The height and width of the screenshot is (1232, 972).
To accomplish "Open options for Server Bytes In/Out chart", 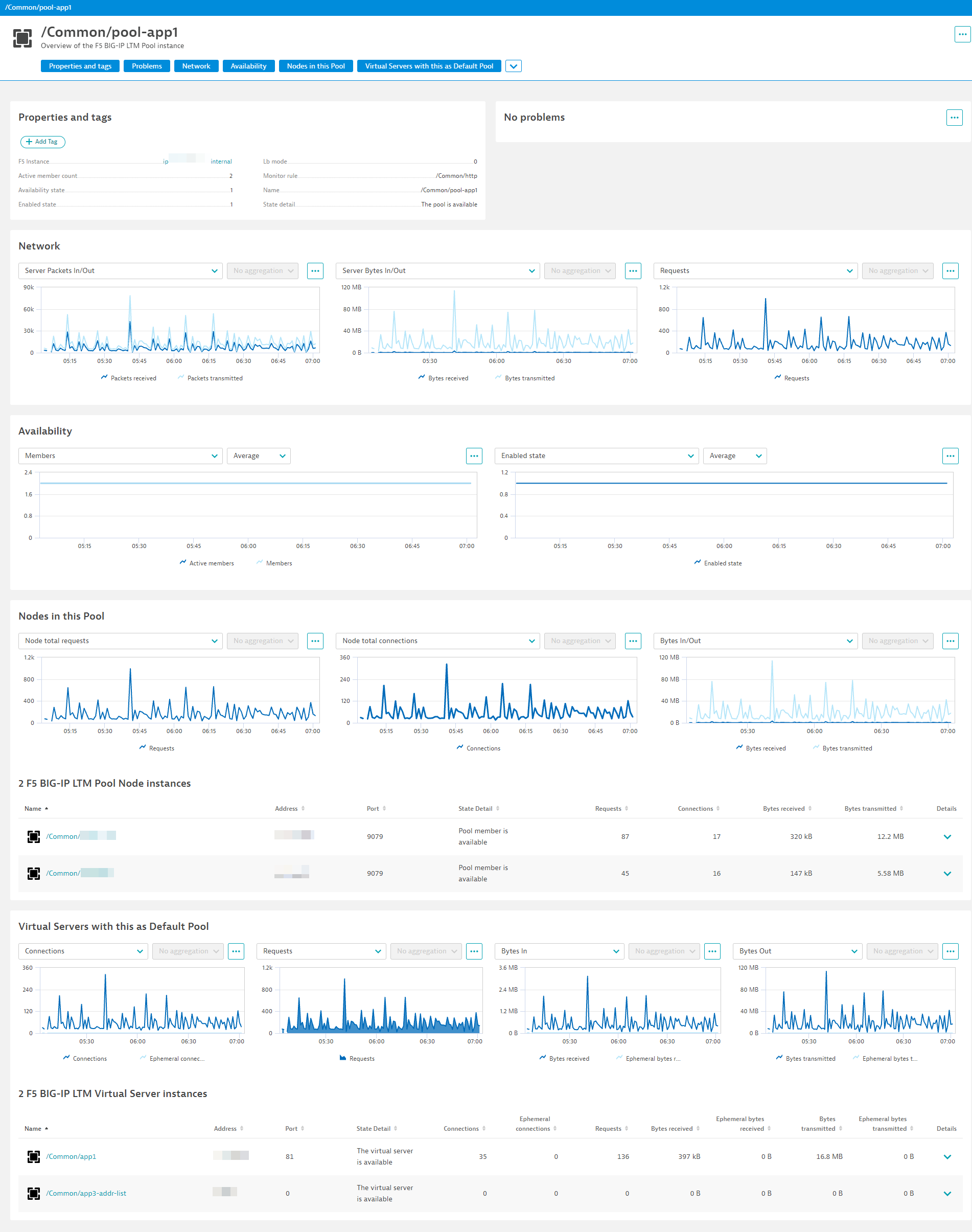I will click(633, 271).
